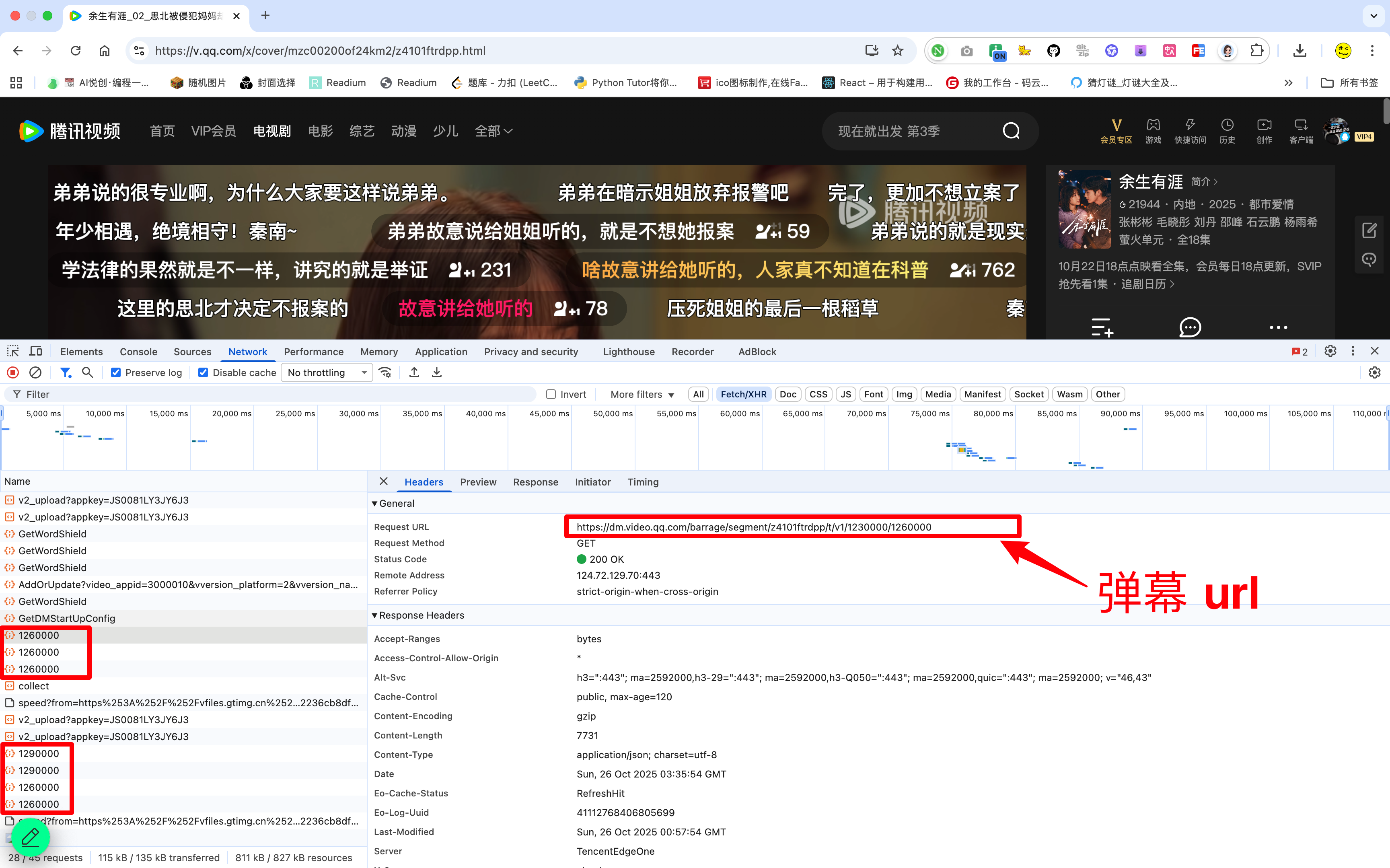Reload the current page
The image size is (1390, 868).
(x=76, y=51)
